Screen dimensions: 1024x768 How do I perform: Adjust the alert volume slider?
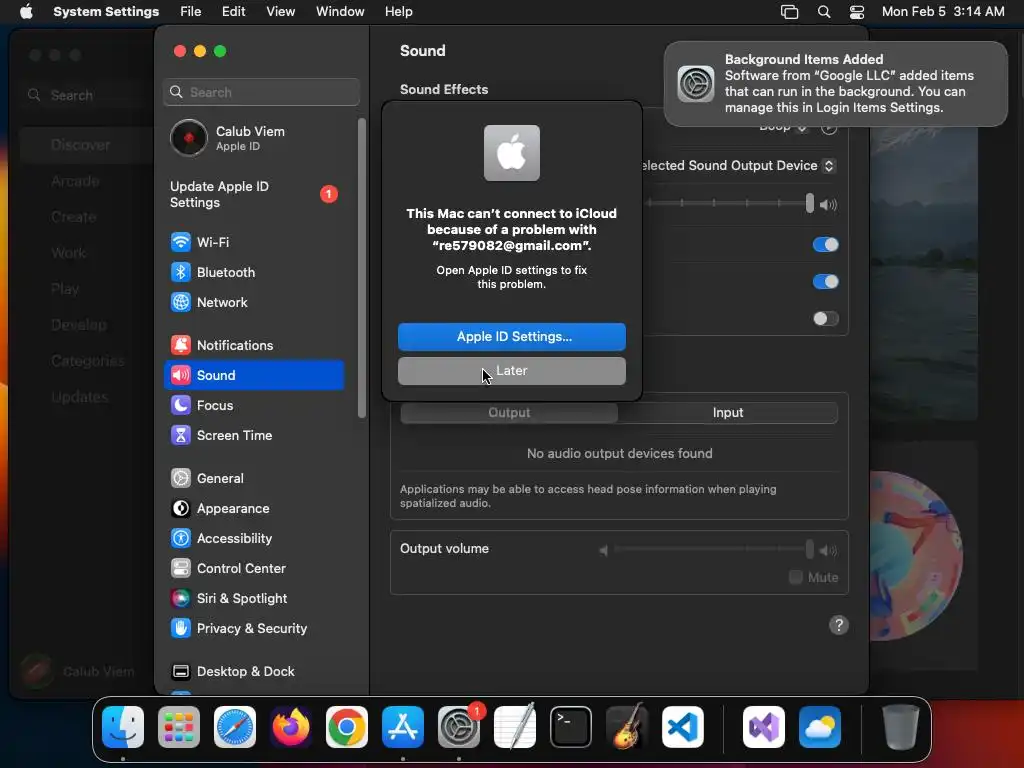(810, 204)
